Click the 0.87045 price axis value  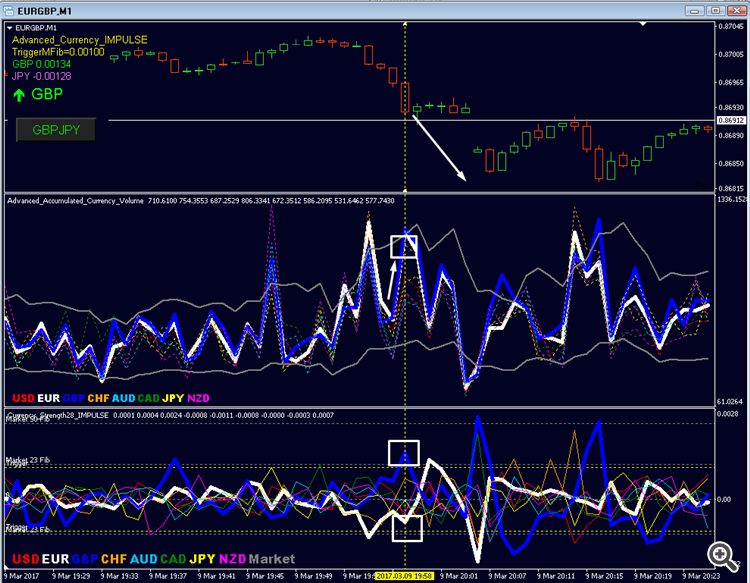tap(731, 26)
